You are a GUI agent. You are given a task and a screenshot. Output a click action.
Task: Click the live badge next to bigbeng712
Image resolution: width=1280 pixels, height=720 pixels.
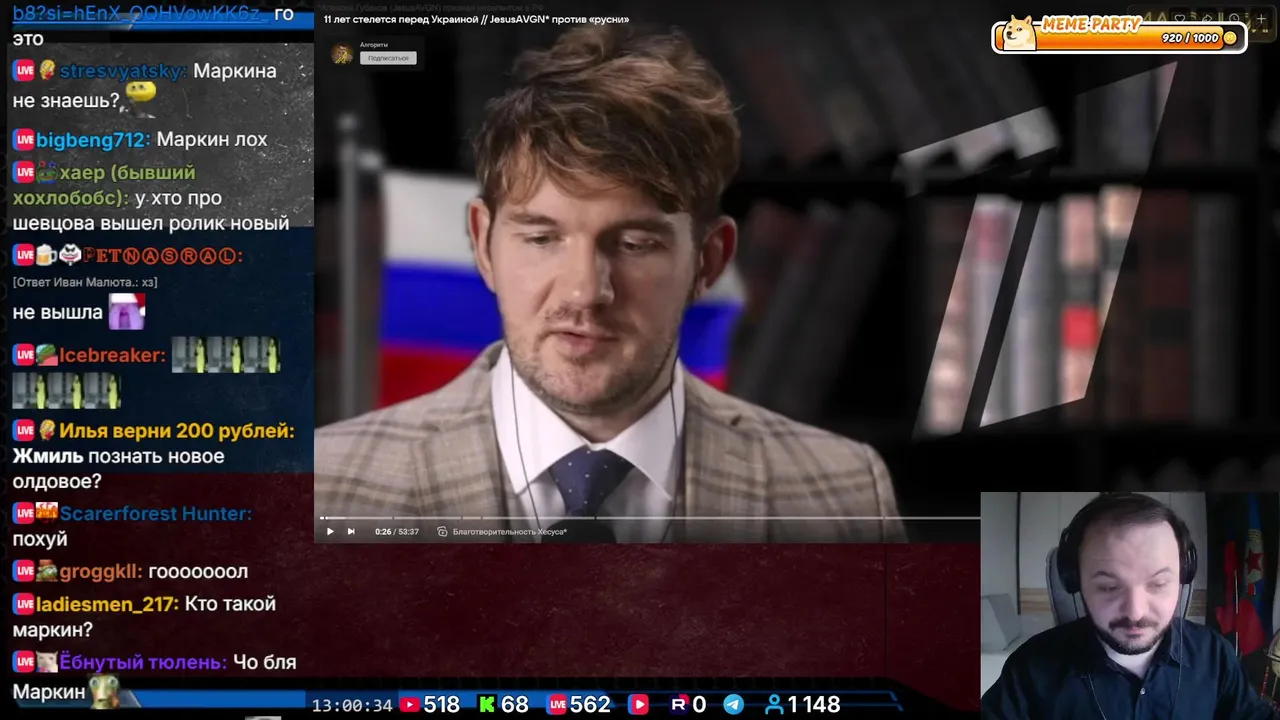(x=24, y=139)
